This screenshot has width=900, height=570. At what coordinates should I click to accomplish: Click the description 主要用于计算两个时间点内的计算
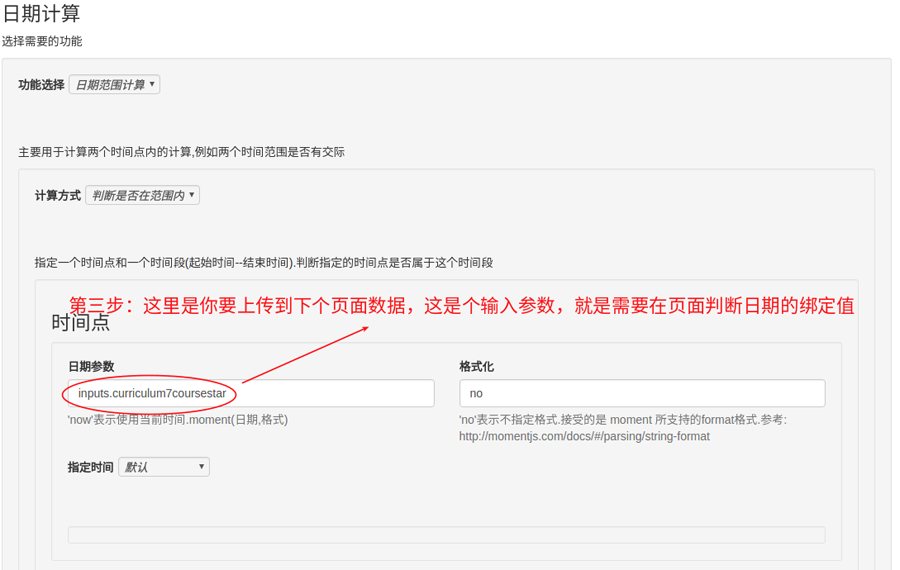point(181,152)
